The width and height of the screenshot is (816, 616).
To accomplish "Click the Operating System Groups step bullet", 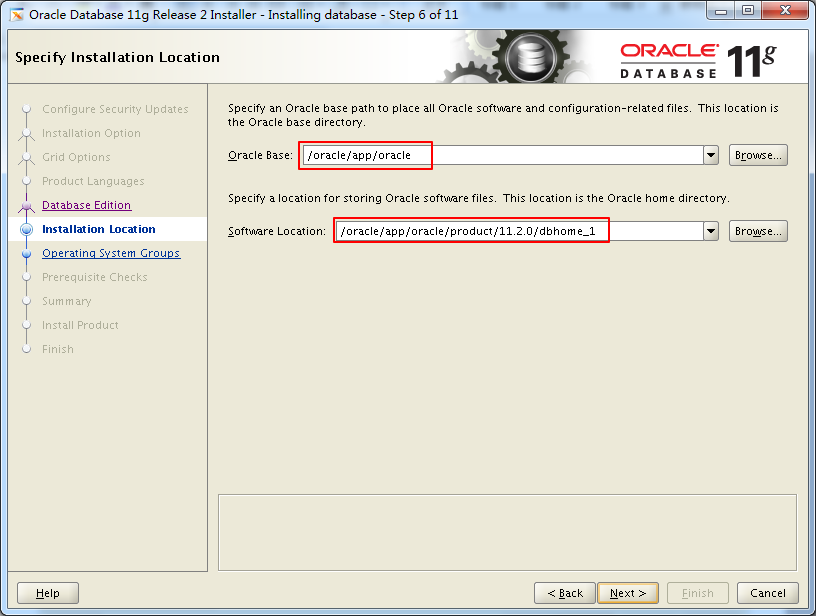I will [27, 253].
